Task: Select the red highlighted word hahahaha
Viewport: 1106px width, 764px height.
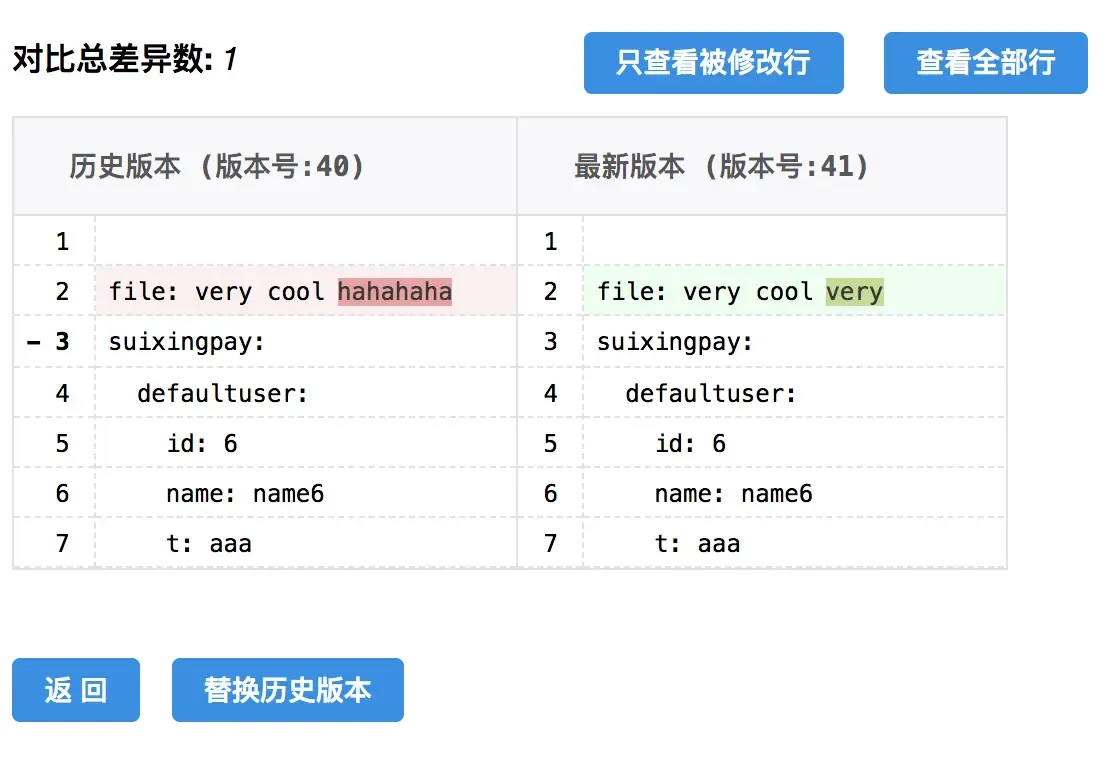Action: [394, 291]
